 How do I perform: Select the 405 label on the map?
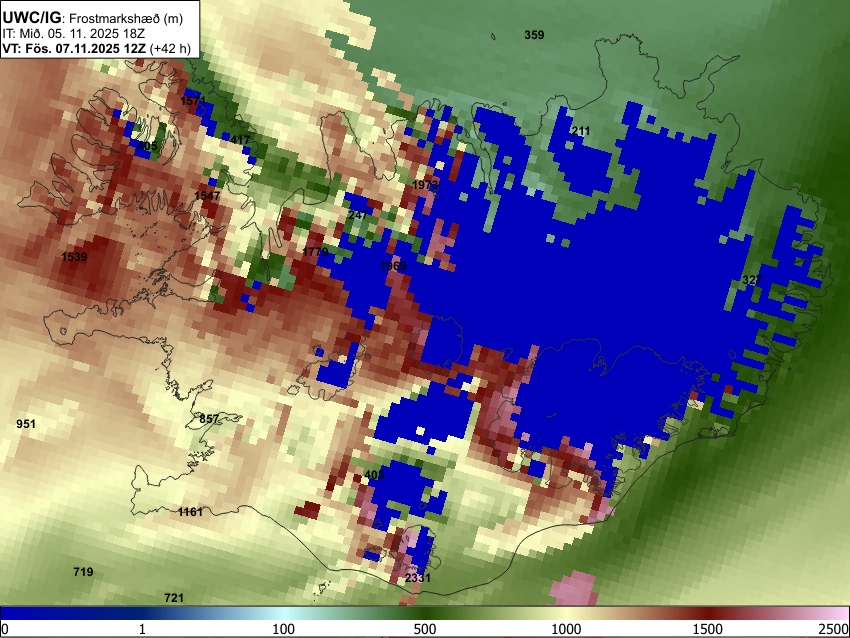coord(147,146)
